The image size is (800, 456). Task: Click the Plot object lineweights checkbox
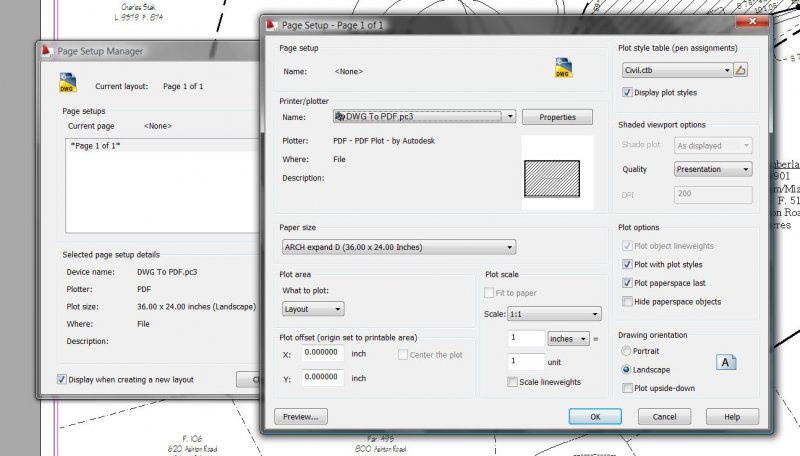(627, 246)
